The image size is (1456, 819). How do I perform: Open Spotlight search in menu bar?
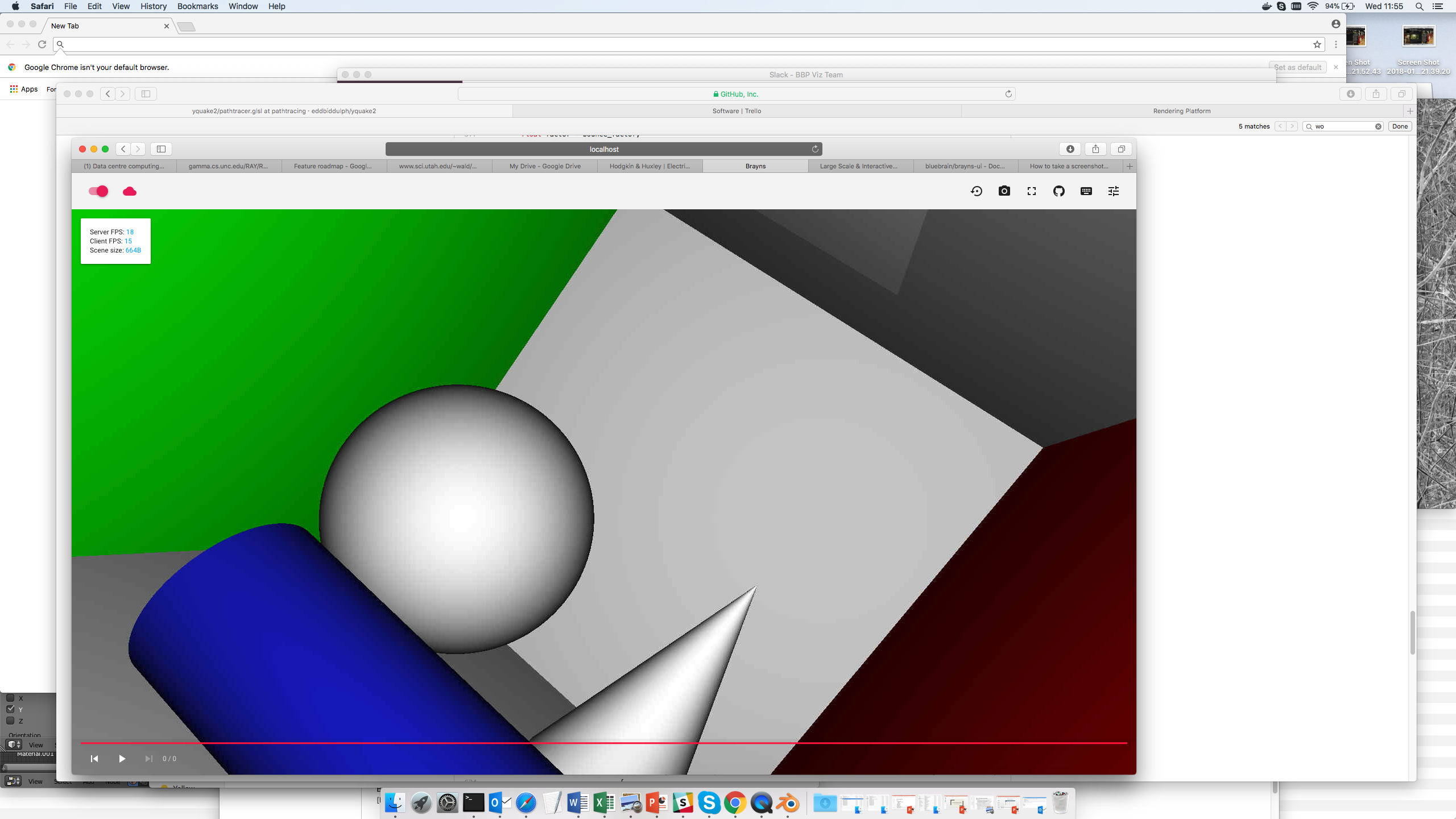point(1420,6)
